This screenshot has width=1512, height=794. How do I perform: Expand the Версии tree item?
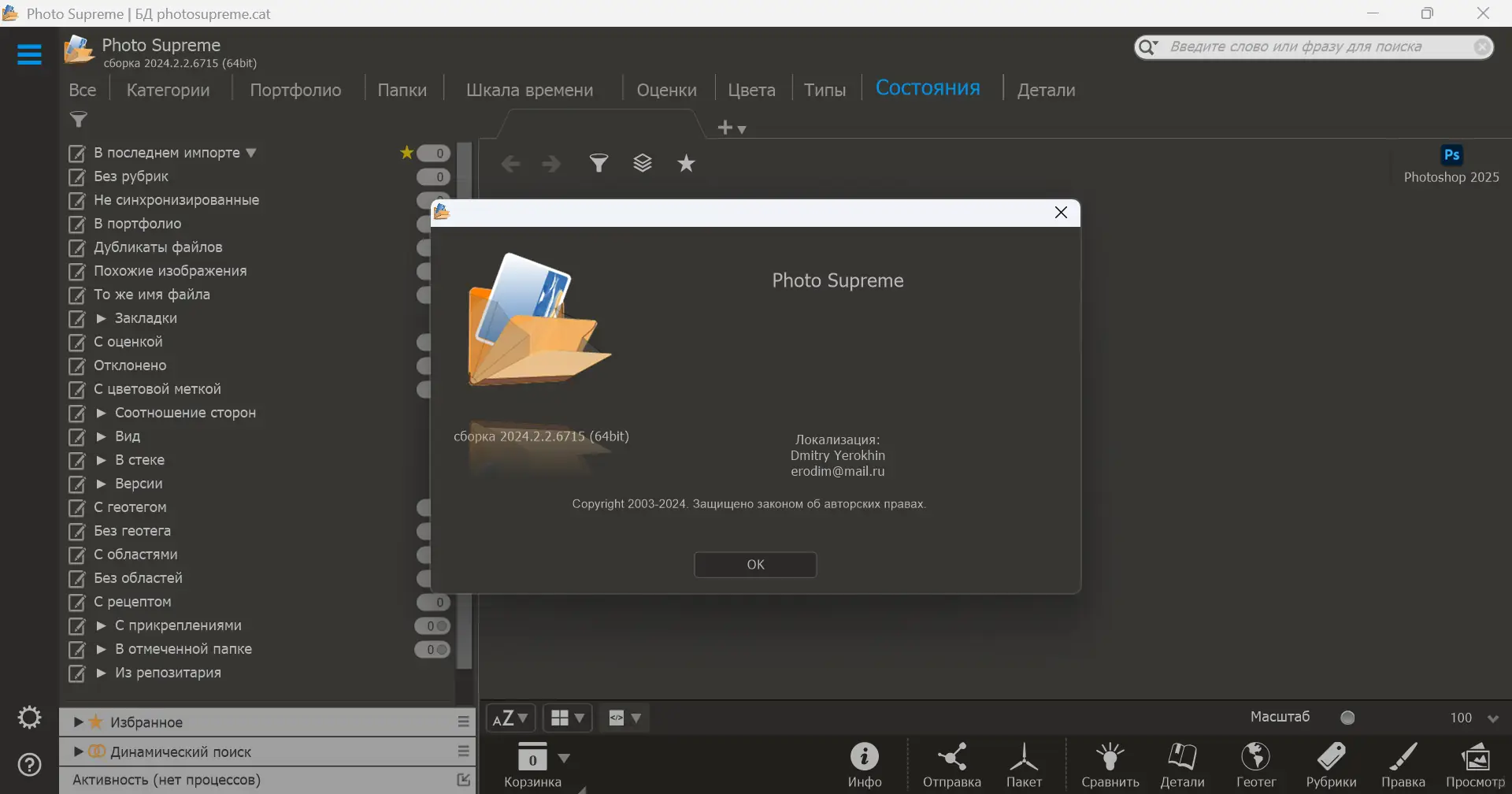[101, 484]
